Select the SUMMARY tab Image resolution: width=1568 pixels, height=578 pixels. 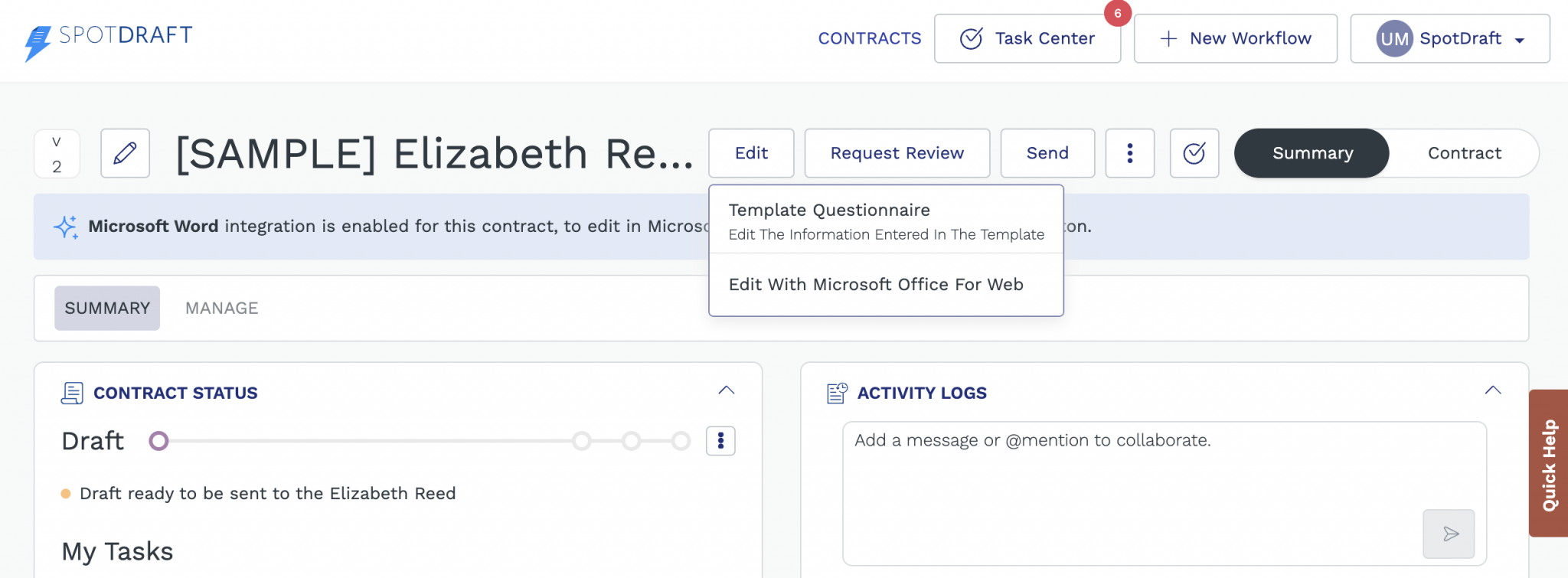(x=107, y=308)
